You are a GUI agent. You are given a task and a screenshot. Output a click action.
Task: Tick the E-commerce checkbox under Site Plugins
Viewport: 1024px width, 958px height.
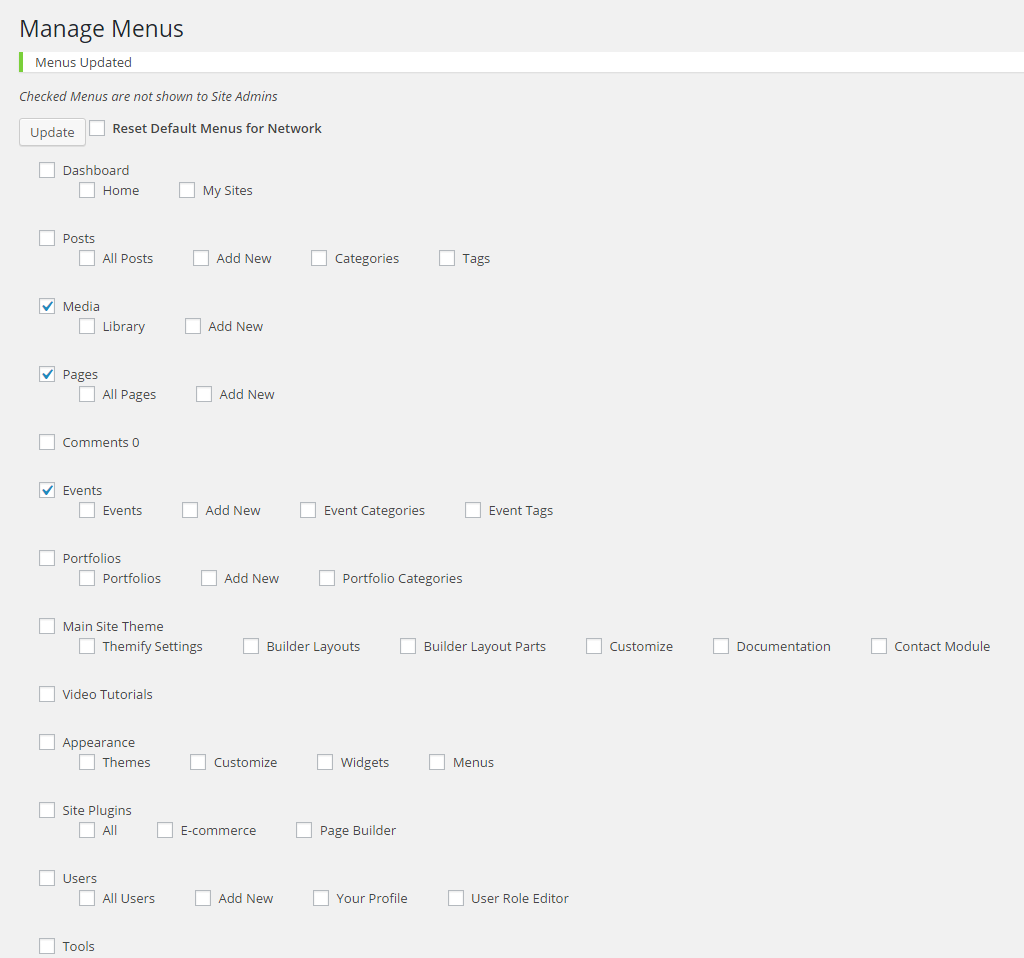coord(165,830)
